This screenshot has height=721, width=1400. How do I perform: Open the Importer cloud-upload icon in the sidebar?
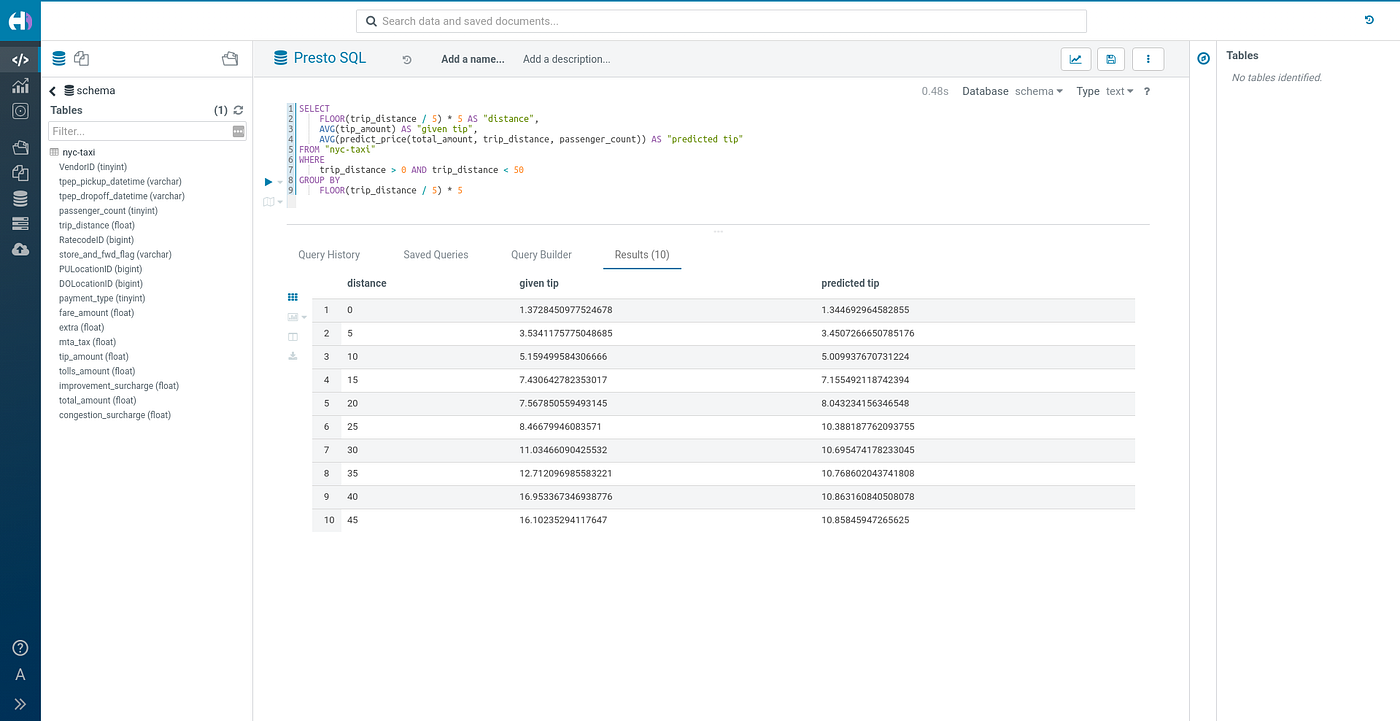tap(20, 249)
